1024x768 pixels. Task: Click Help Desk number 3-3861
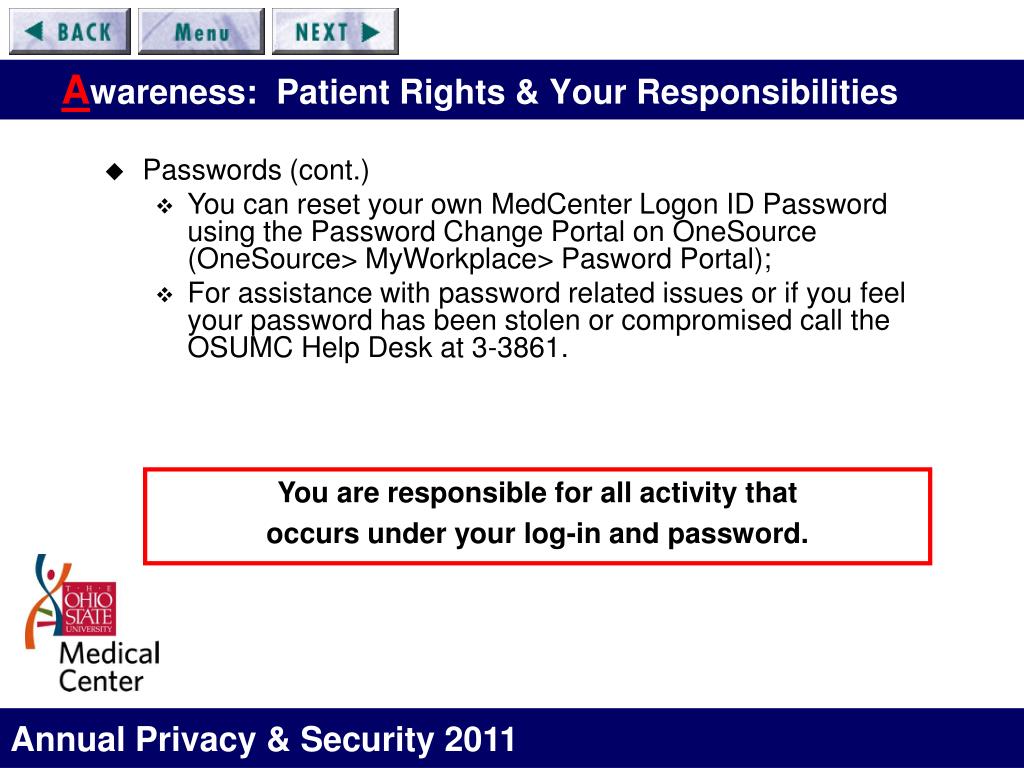[516, 347]
